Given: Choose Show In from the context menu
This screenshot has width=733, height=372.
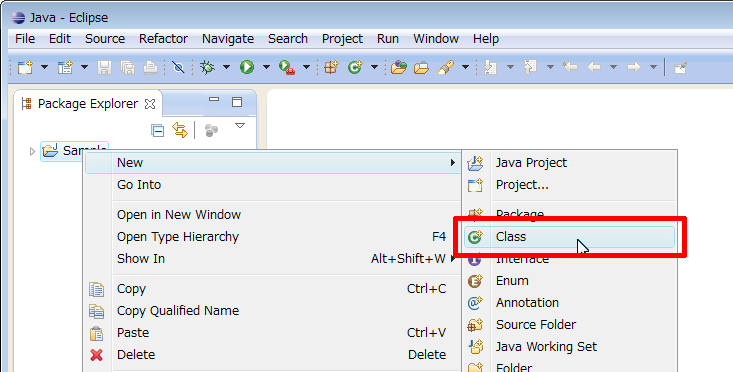Looking at the screenshot, I should (273, 258).
